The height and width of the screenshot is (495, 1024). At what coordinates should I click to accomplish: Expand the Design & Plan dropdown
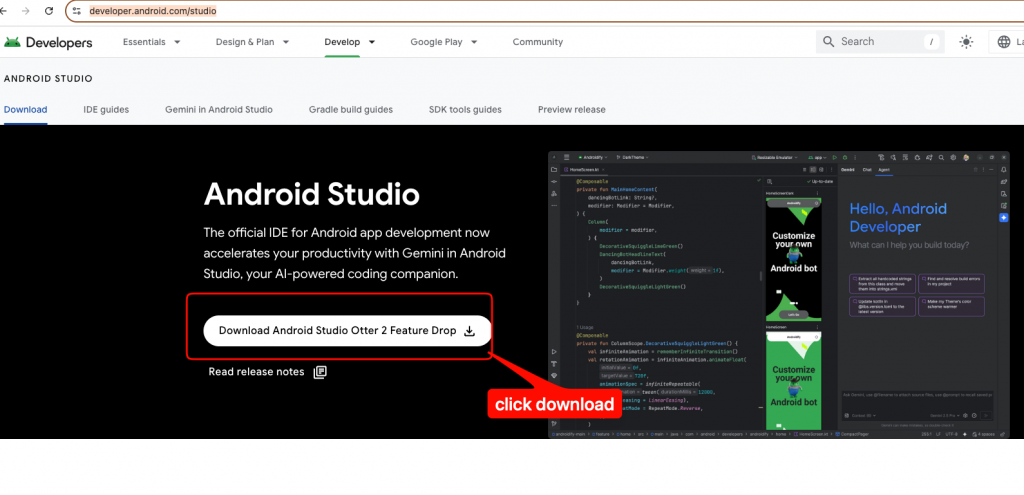coord(252,42)
